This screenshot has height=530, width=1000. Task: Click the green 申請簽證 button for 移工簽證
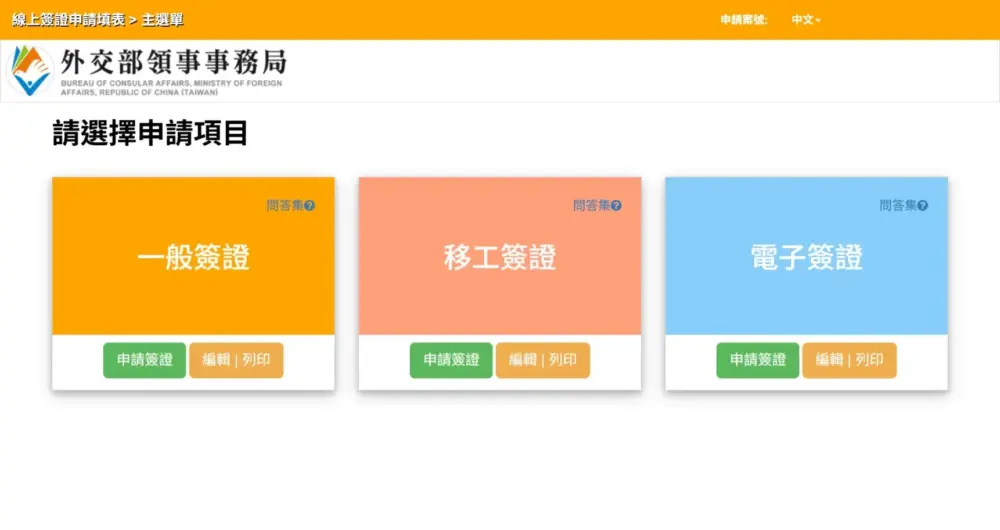(451, 360)
